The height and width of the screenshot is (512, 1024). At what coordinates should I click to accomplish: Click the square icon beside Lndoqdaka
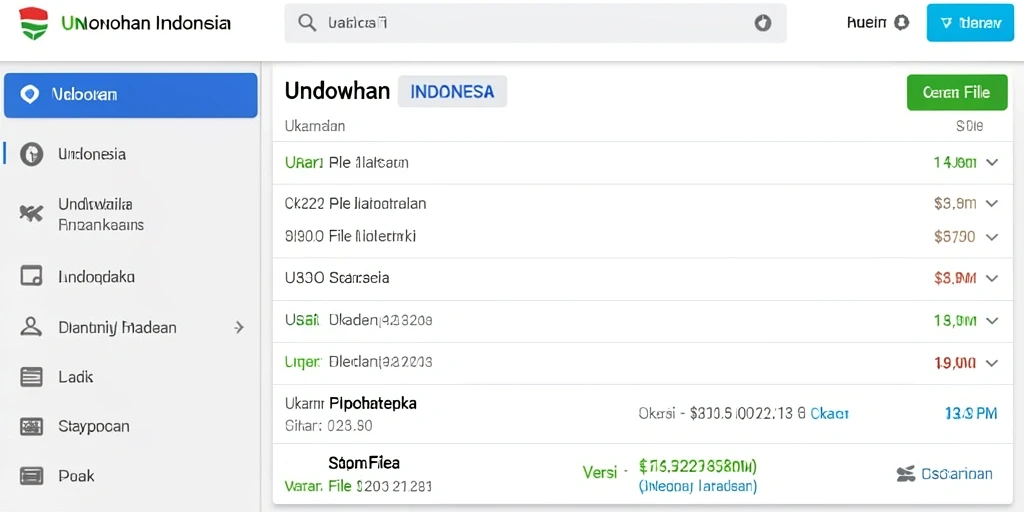click(31, 276)
